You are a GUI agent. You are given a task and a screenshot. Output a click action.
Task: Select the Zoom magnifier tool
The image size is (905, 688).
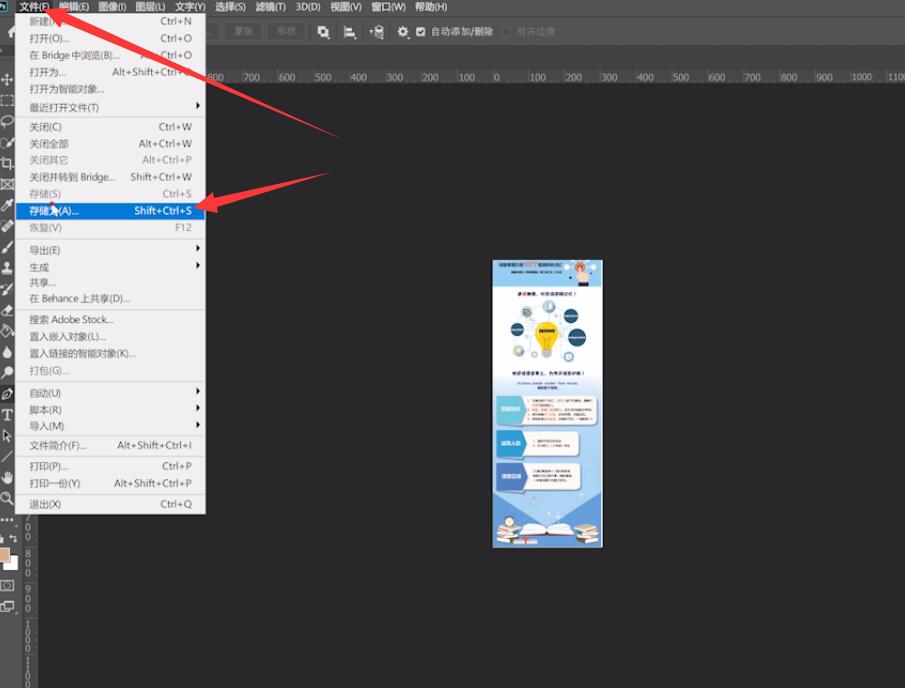tap(7, 498)
